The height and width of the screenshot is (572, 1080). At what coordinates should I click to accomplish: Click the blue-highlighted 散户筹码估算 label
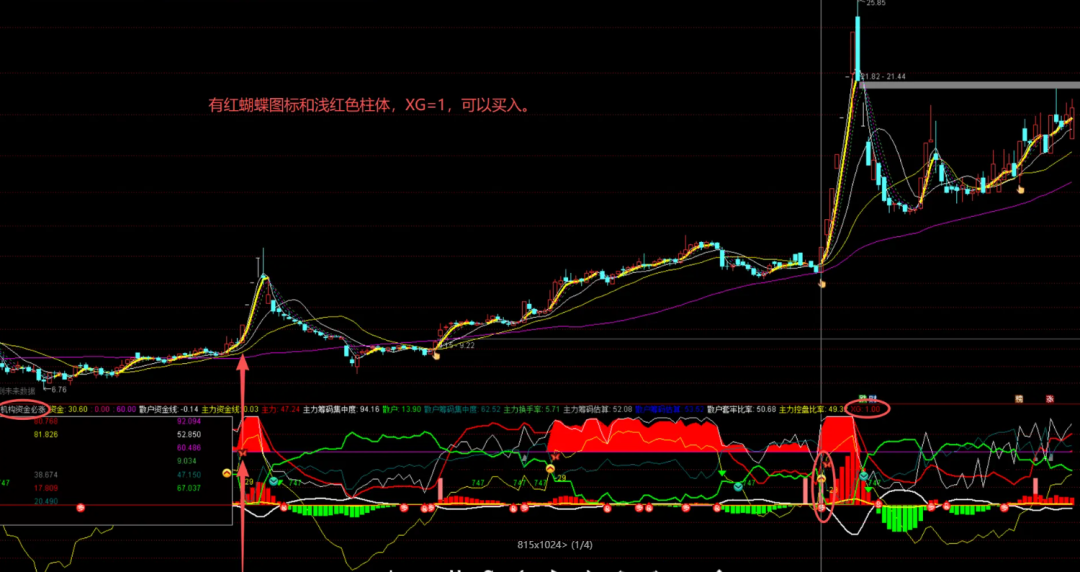[x=657, y=409]
